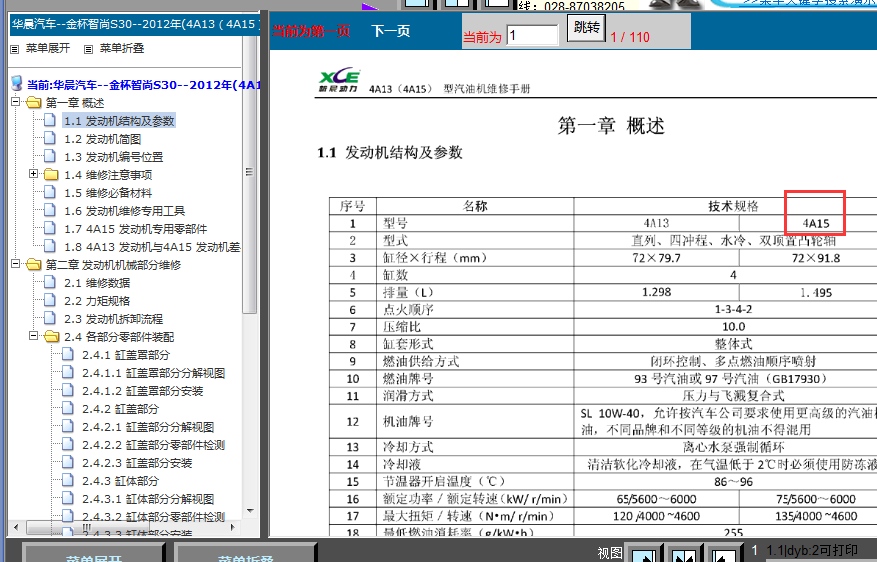Click the icon left of 菜单展开
877x562 pixels.
click(15, 49)
